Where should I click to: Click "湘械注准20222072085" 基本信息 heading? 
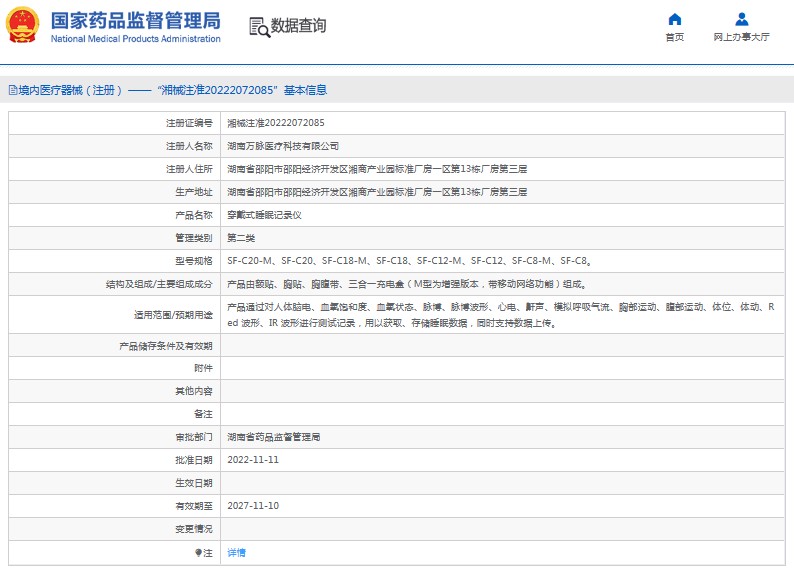tap(242, 91)
